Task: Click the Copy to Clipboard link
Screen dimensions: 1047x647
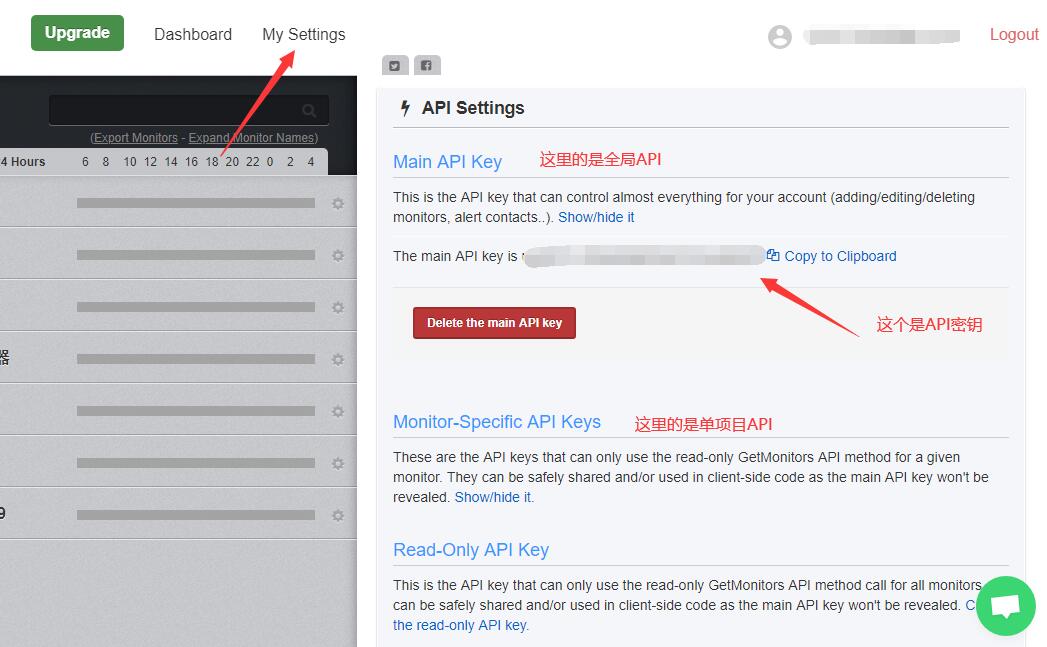Action: (839, 255)
